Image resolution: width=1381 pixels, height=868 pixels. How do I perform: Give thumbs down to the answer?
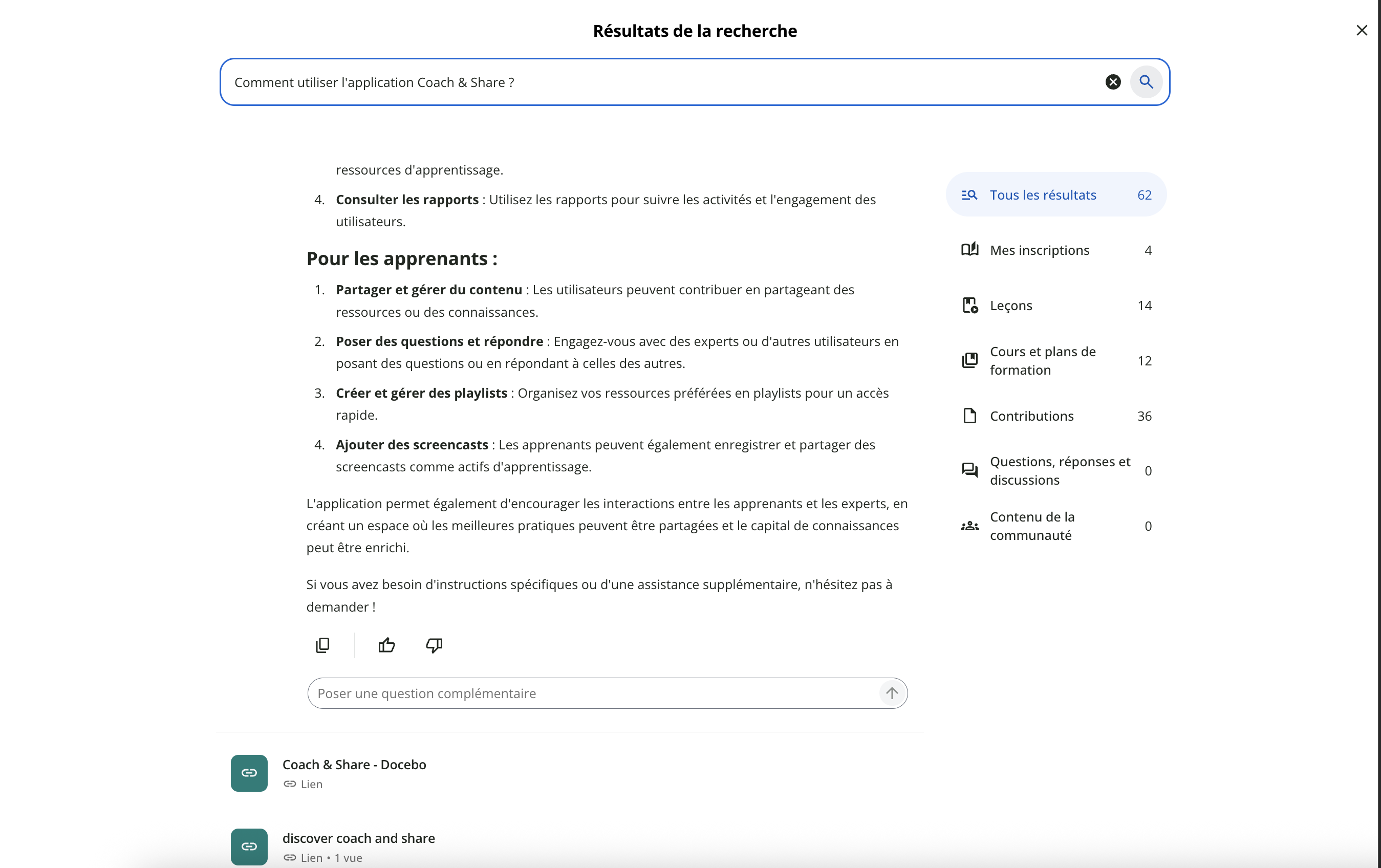coord(434,645)
